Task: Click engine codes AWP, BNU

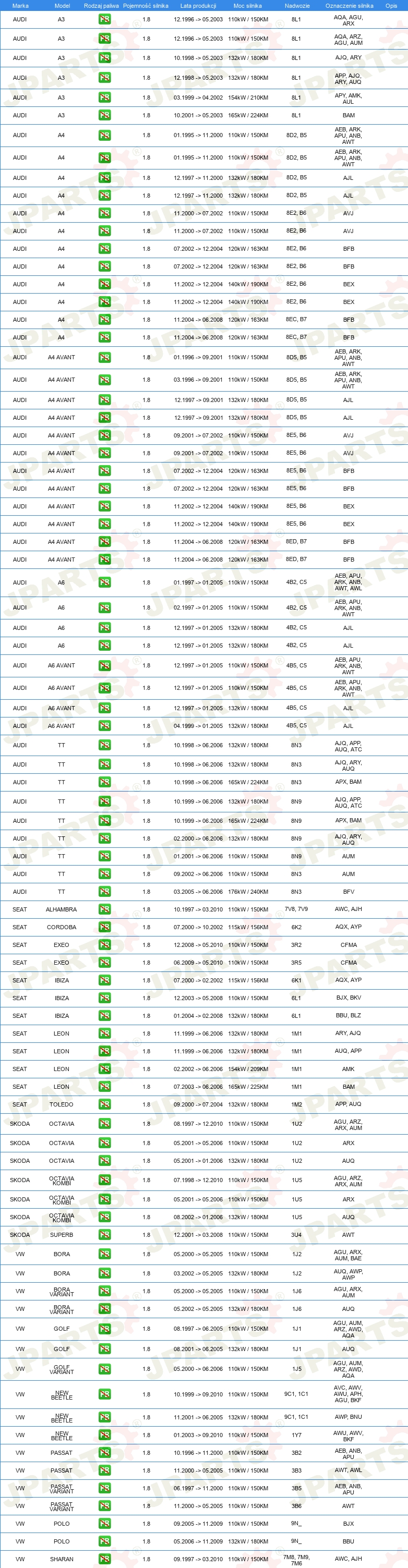Action: click(x=349, y=1417)
